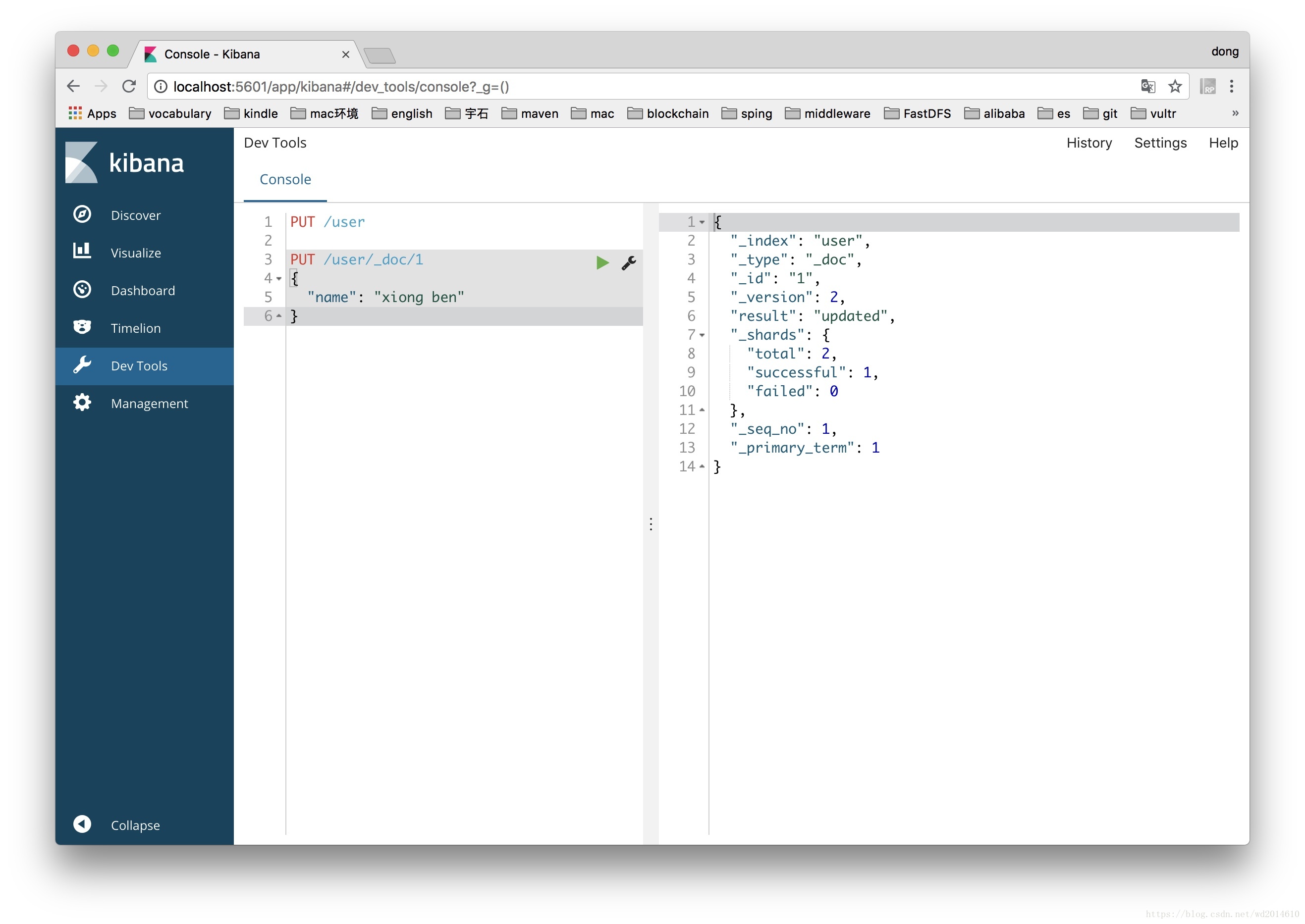
Task: Click the "_version": 2 output line
Action: [787, 297]
